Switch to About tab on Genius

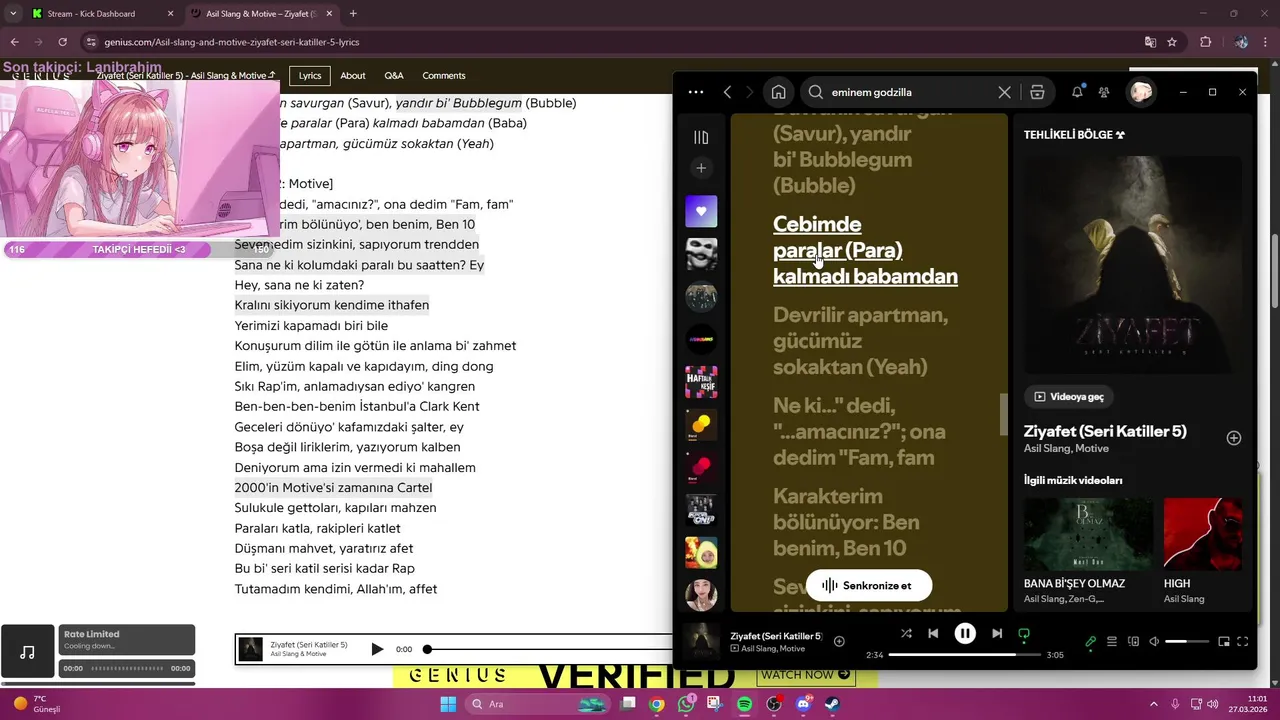[353, 75]
